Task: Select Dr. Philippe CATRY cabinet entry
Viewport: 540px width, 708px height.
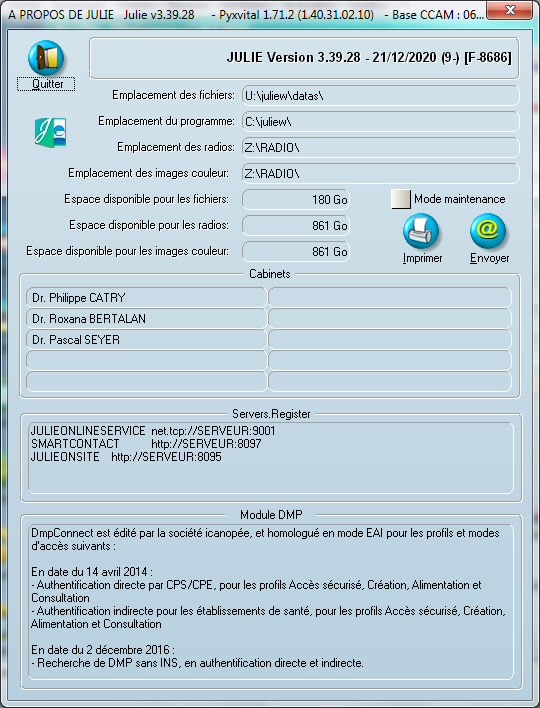Action: (x=147, y=298)
